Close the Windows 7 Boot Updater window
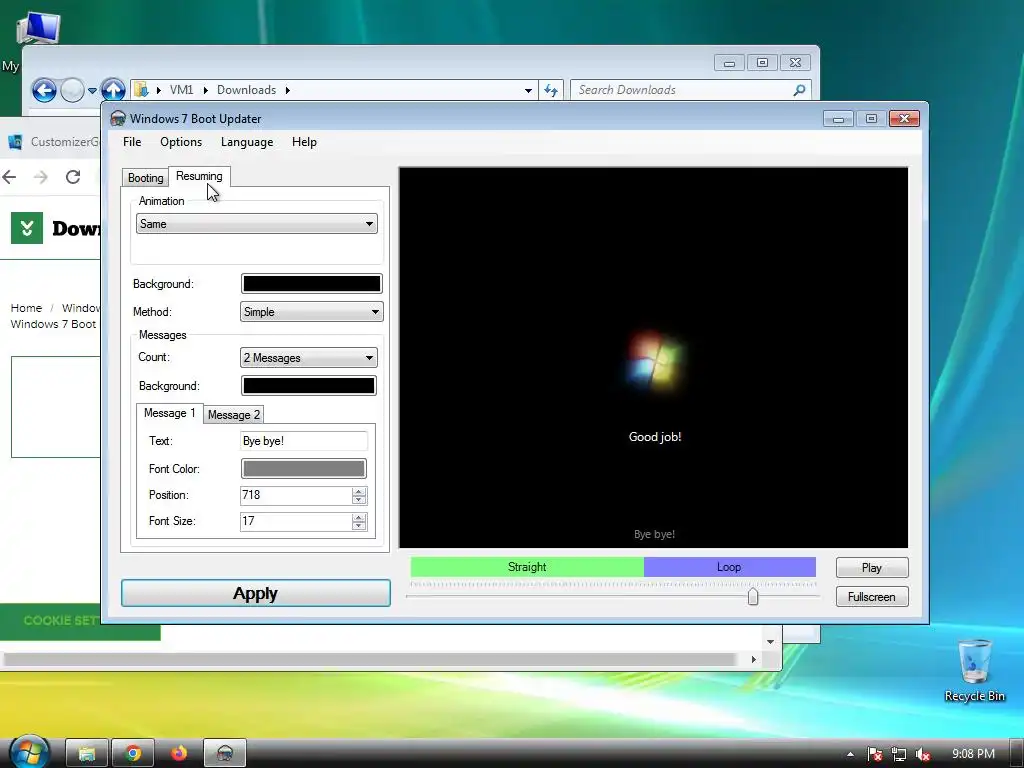Viewport: 1024px width, 768px height. tap(904, 118)
